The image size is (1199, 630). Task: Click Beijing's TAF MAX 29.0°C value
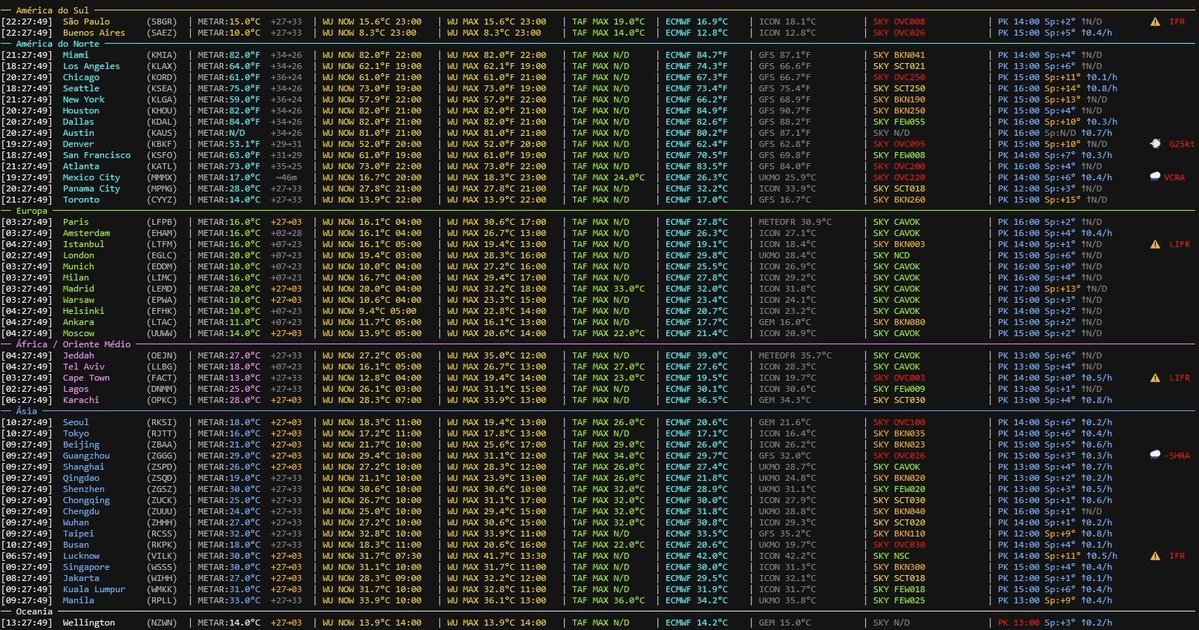[x=609, y=444]
